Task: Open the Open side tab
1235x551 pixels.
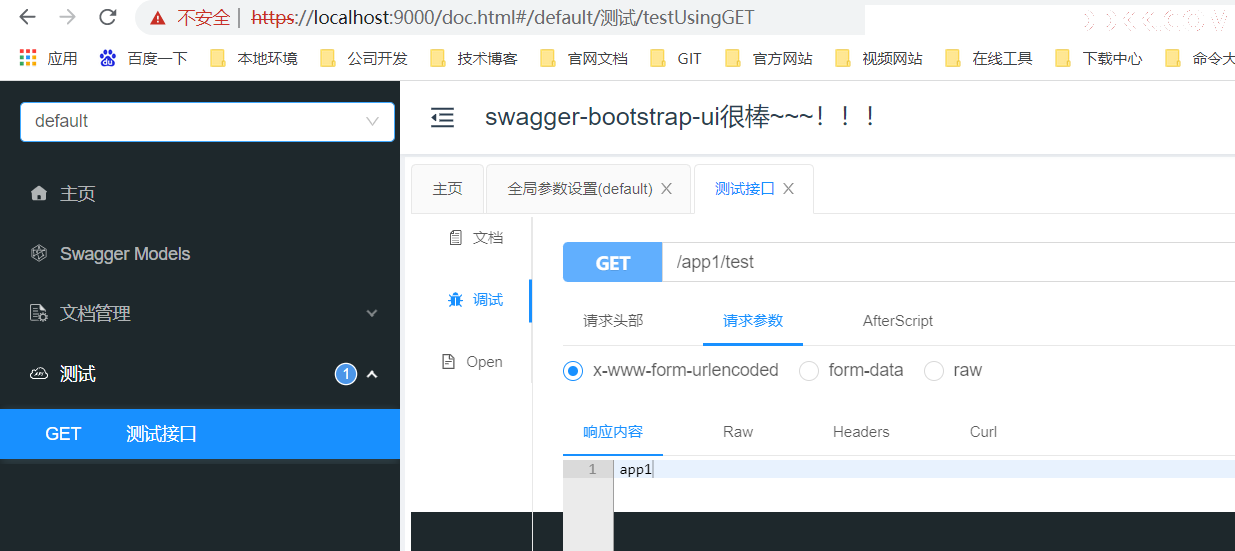Action: (x=472, y=362)
